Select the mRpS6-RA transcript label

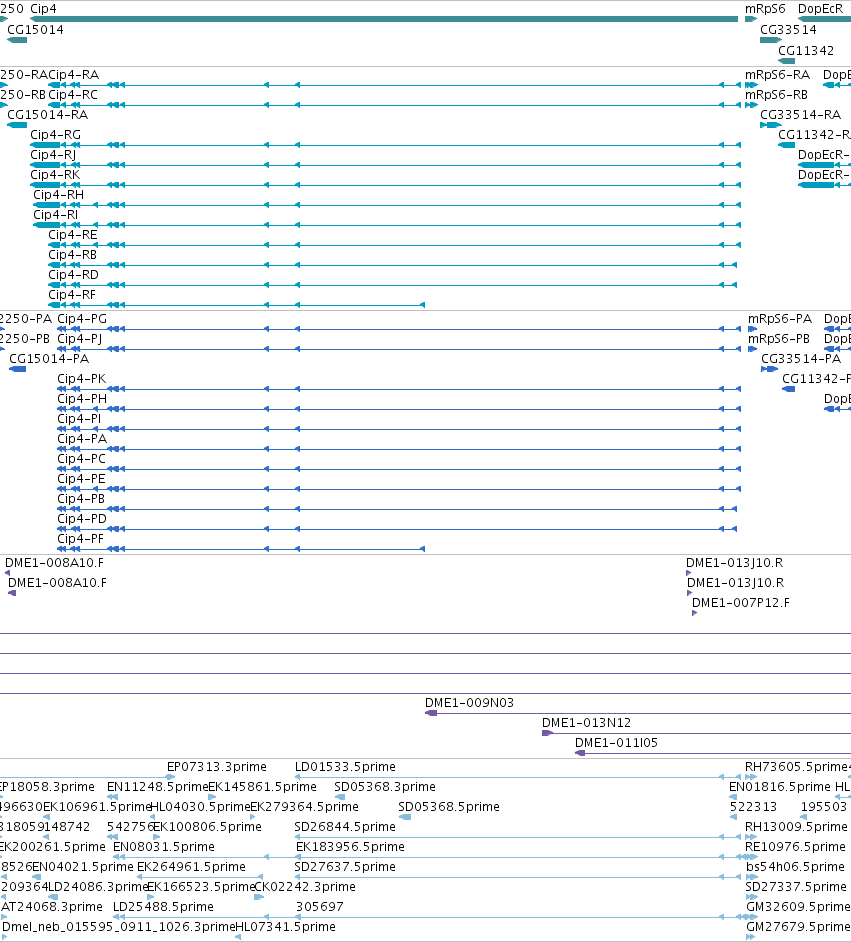pos(777,74)
